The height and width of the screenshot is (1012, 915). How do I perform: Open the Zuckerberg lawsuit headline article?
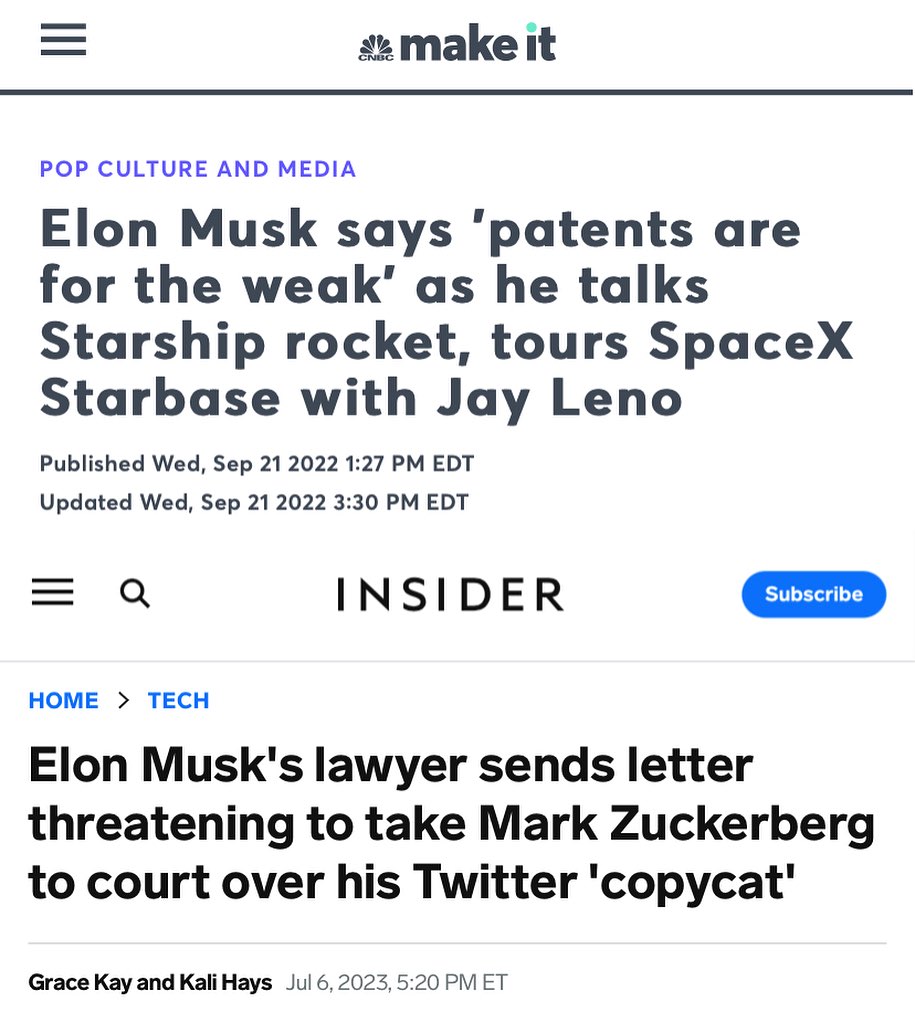point(452,824)
